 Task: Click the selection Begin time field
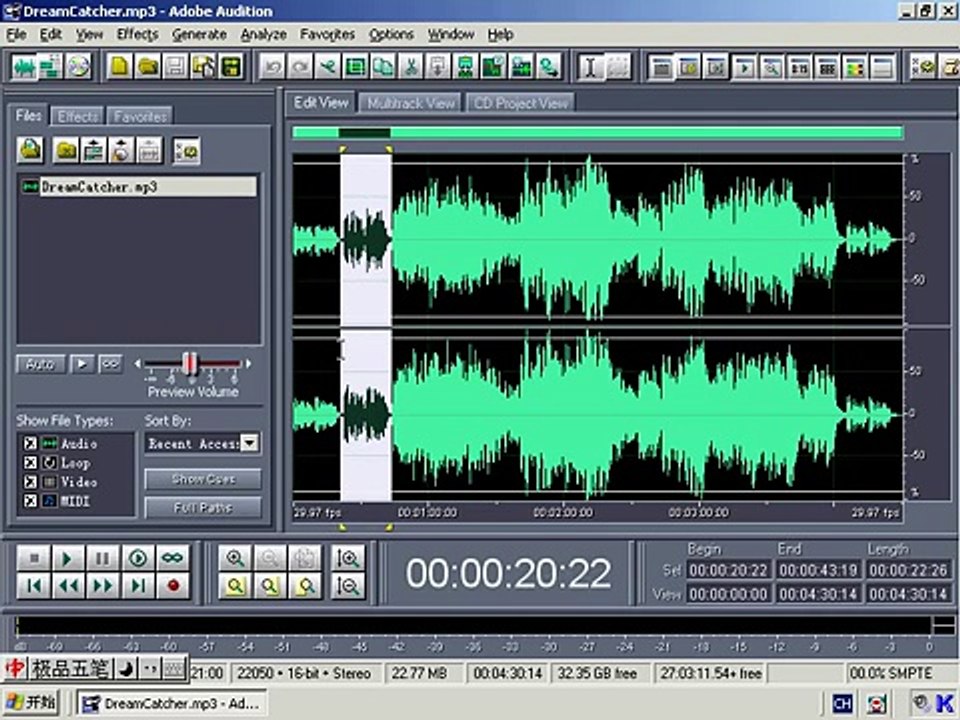[729, 571]
